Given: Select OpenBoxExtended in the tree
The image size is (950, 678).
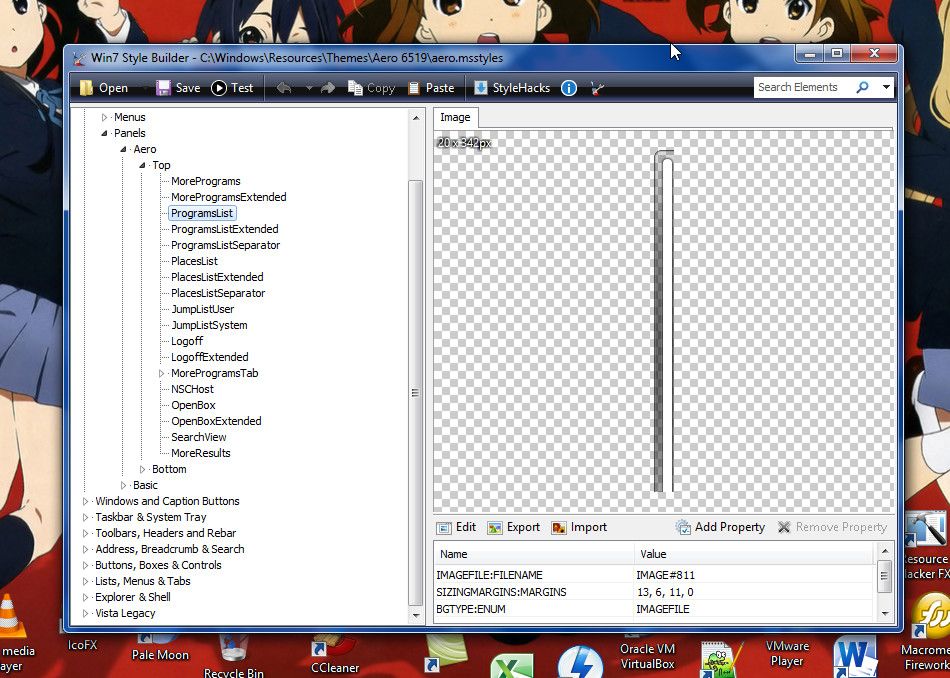Looking at the screenshot, I should pyautogui.click(x=216, y=421).
